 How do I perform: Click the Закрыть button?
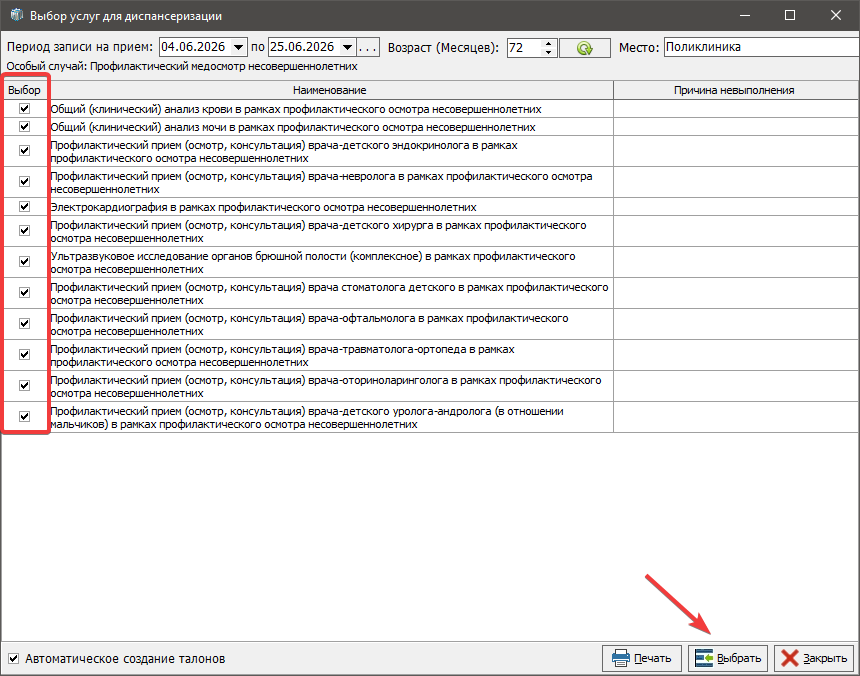point(814,658)
